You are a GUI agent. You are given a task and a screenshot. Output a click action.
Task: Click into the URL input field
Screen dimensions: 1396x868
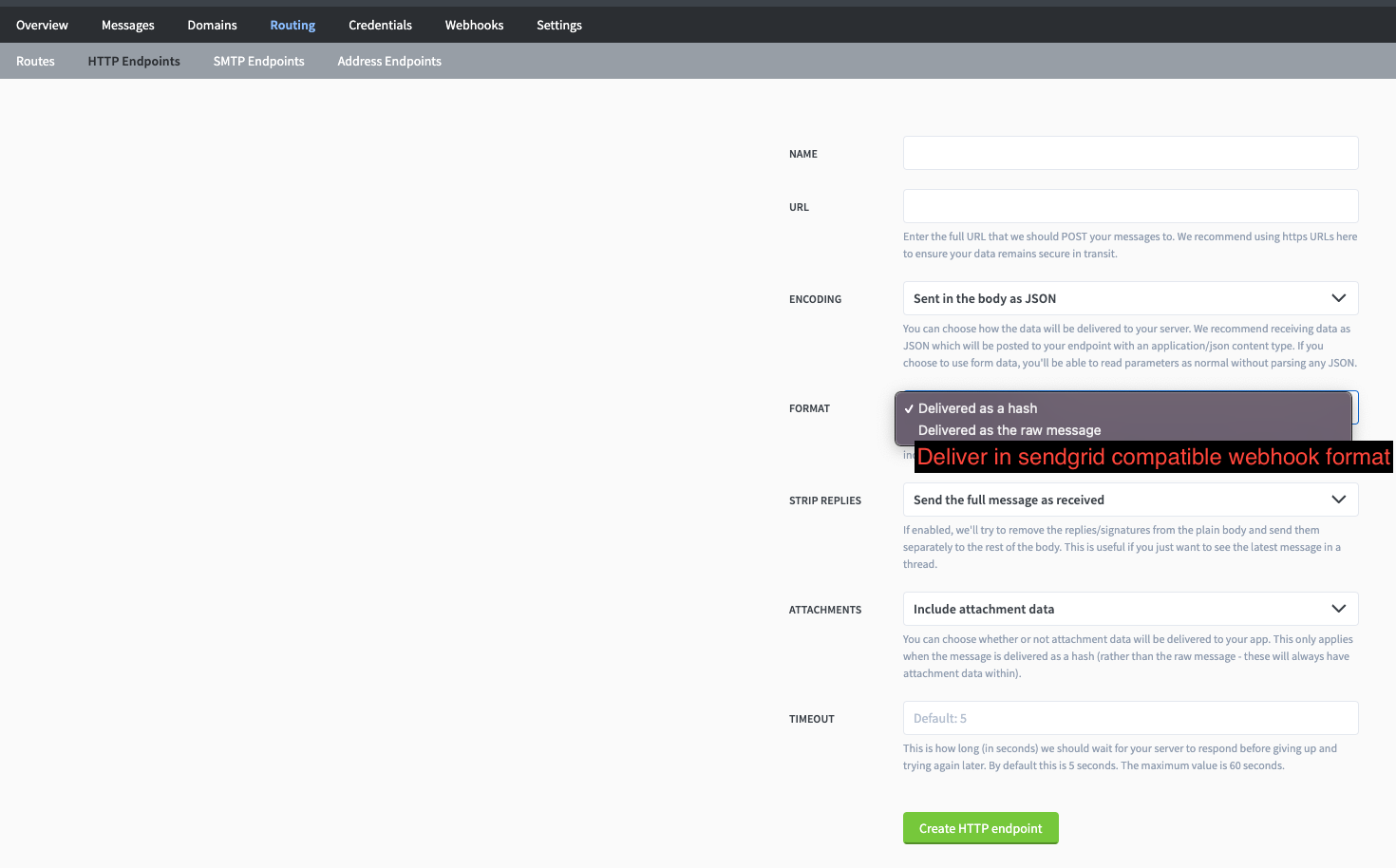pos(1130,206)
